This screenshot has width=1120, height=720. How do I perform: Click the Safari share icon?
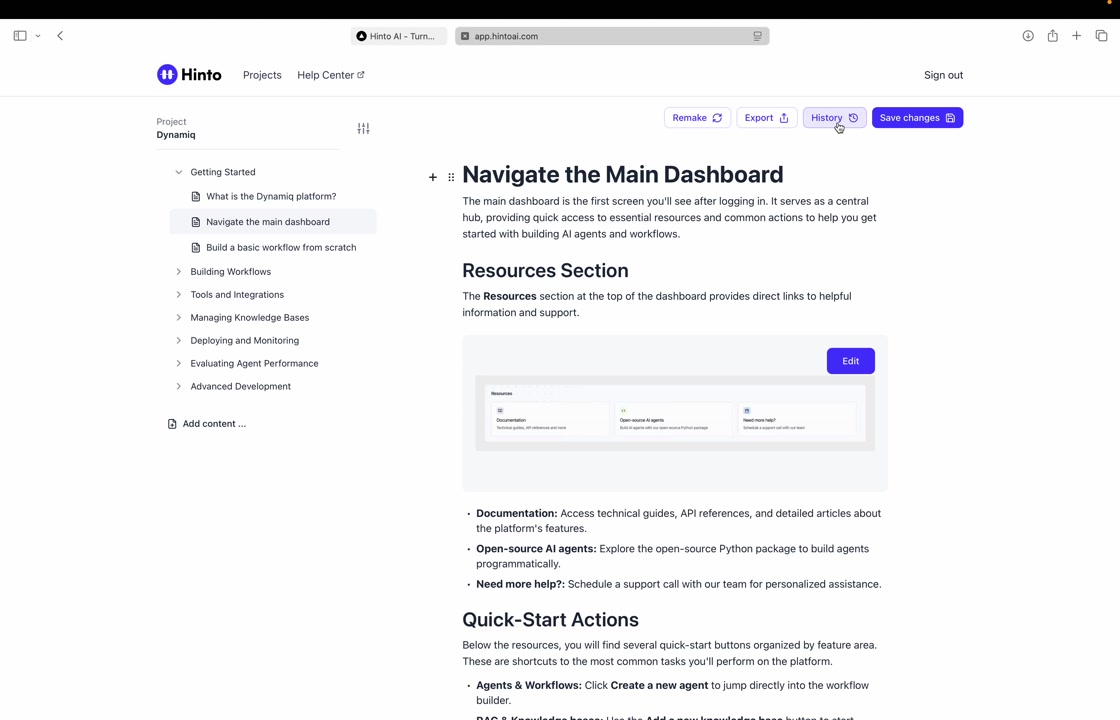click(1052, 36)
